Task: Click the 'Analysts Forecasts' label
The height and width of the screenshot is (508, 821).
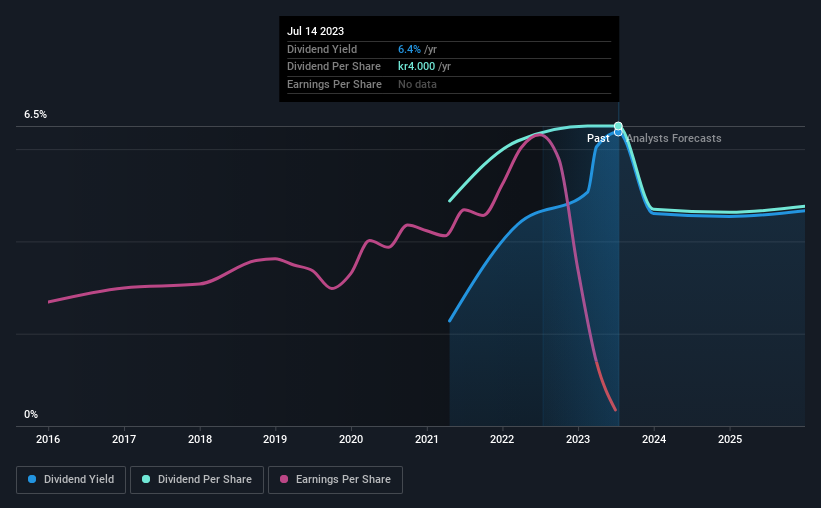Action: [x=674, y=138]
